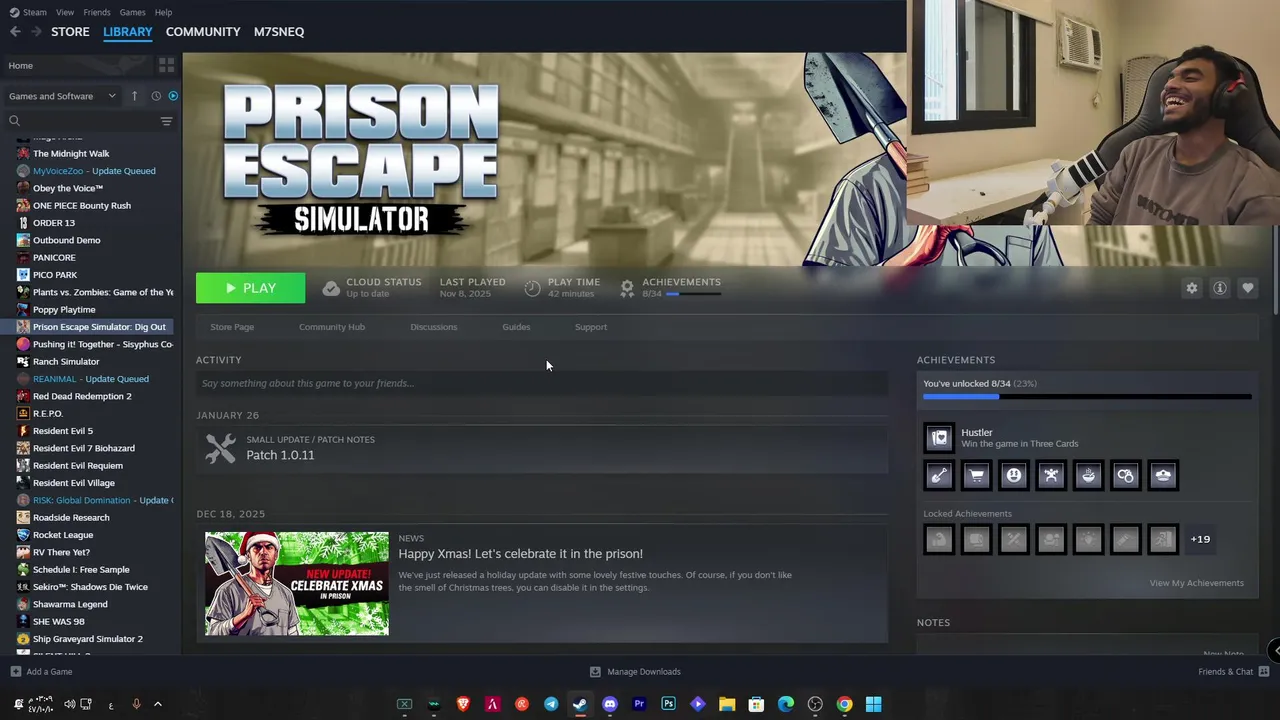Open the Store Page link

pyautogui.click(x=232, y=327)
